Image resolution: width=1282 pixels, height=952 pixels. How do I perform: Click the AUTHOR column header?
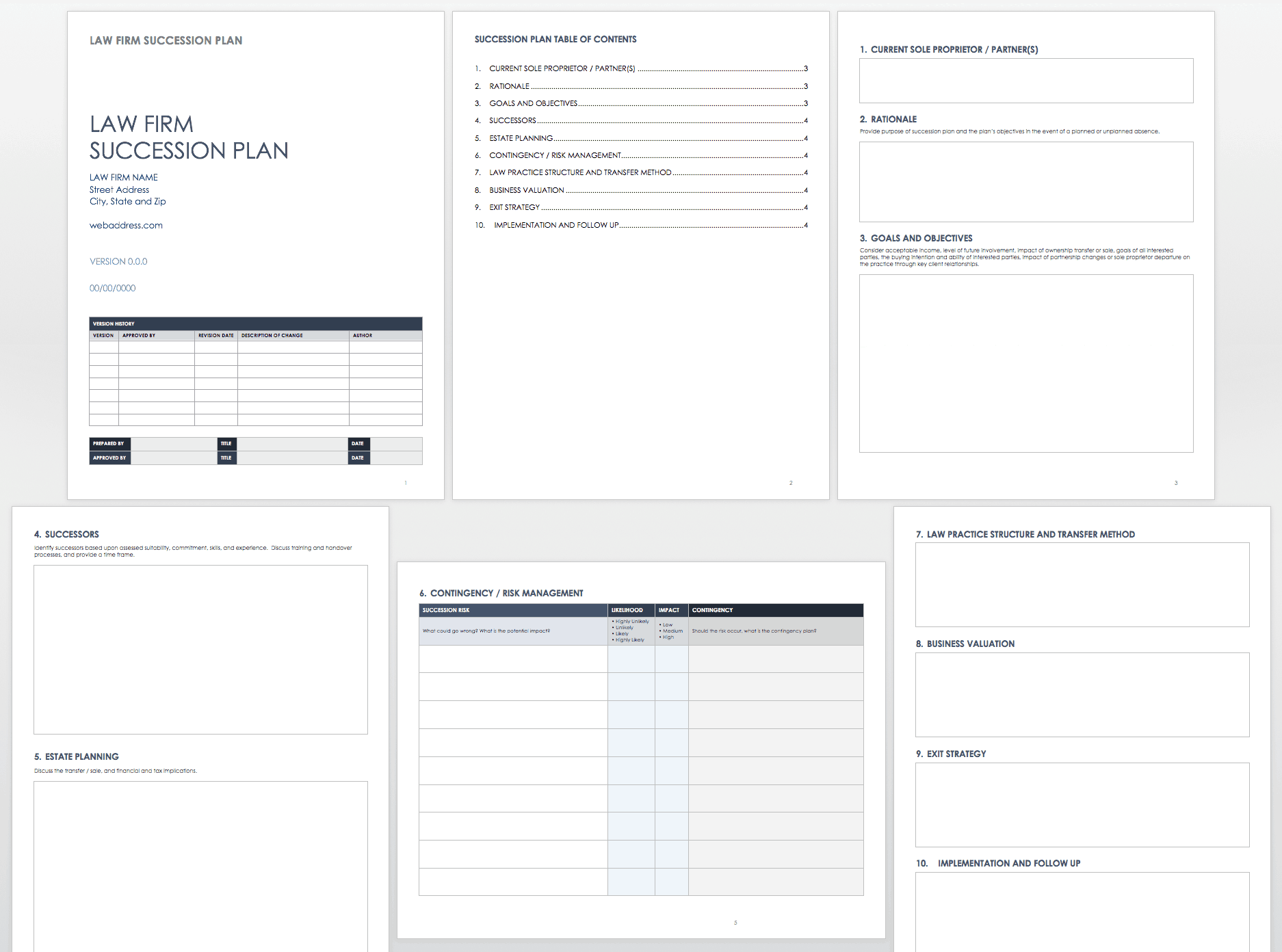tap(386, 335)
